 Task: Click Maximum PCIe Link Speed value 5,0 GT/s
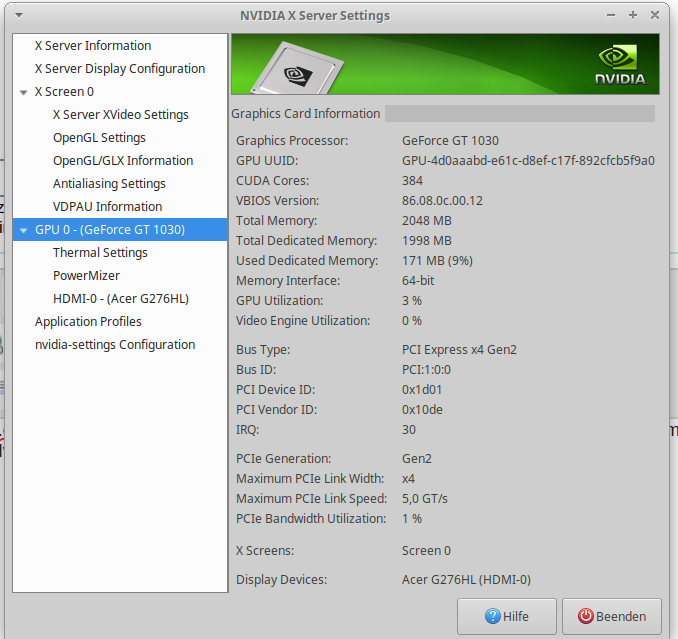[x=425, y=498]
